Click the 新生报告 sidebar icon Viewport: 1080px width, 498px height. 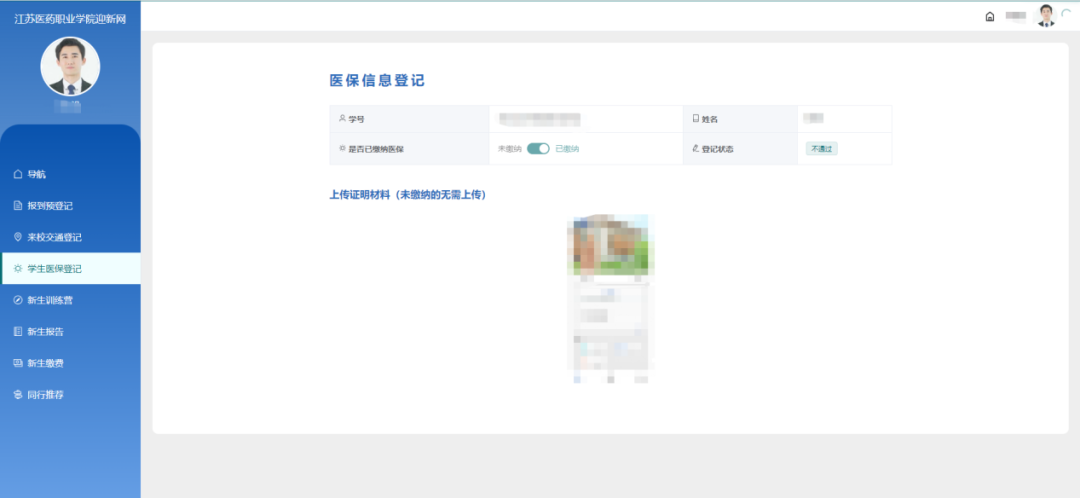[18, 331]
